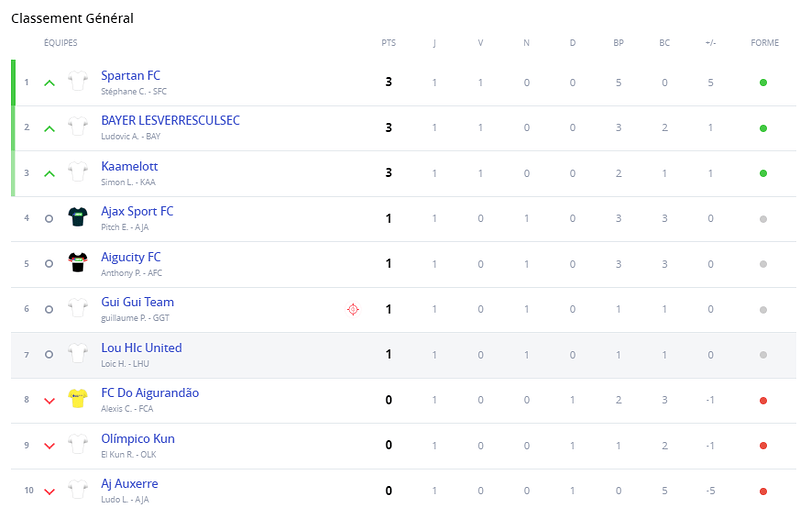This screenshot has height=518, width=800.
Task: Click the grey form dot for Lou Hlc United
Action: [x=763, y=355]
